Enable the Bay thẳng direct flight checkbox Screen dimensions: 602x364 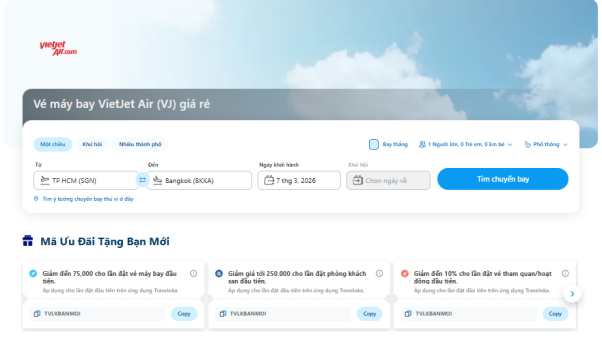point(374,144)
